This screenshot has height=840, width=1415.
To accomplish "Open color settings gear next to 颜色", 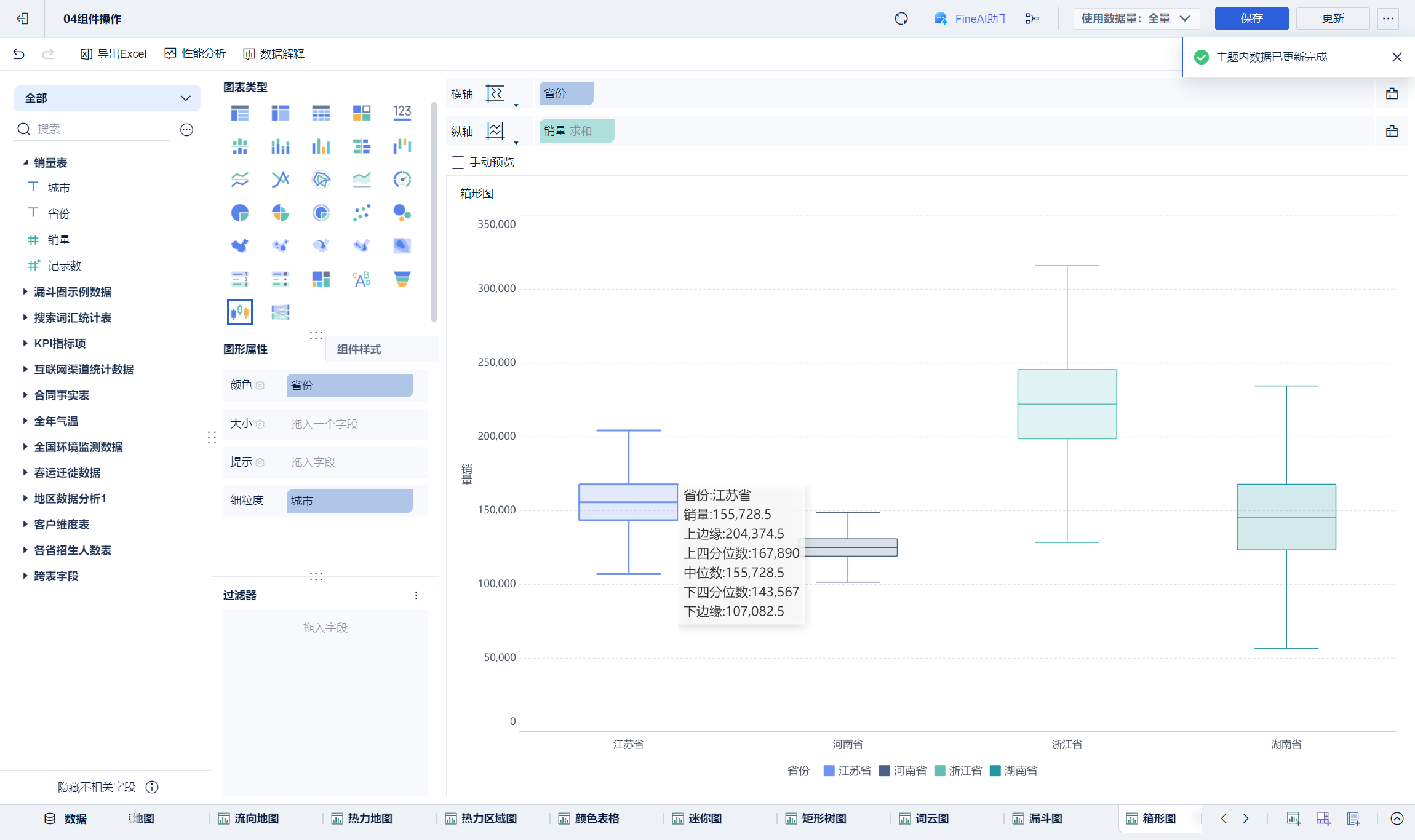I will (260, 386).
